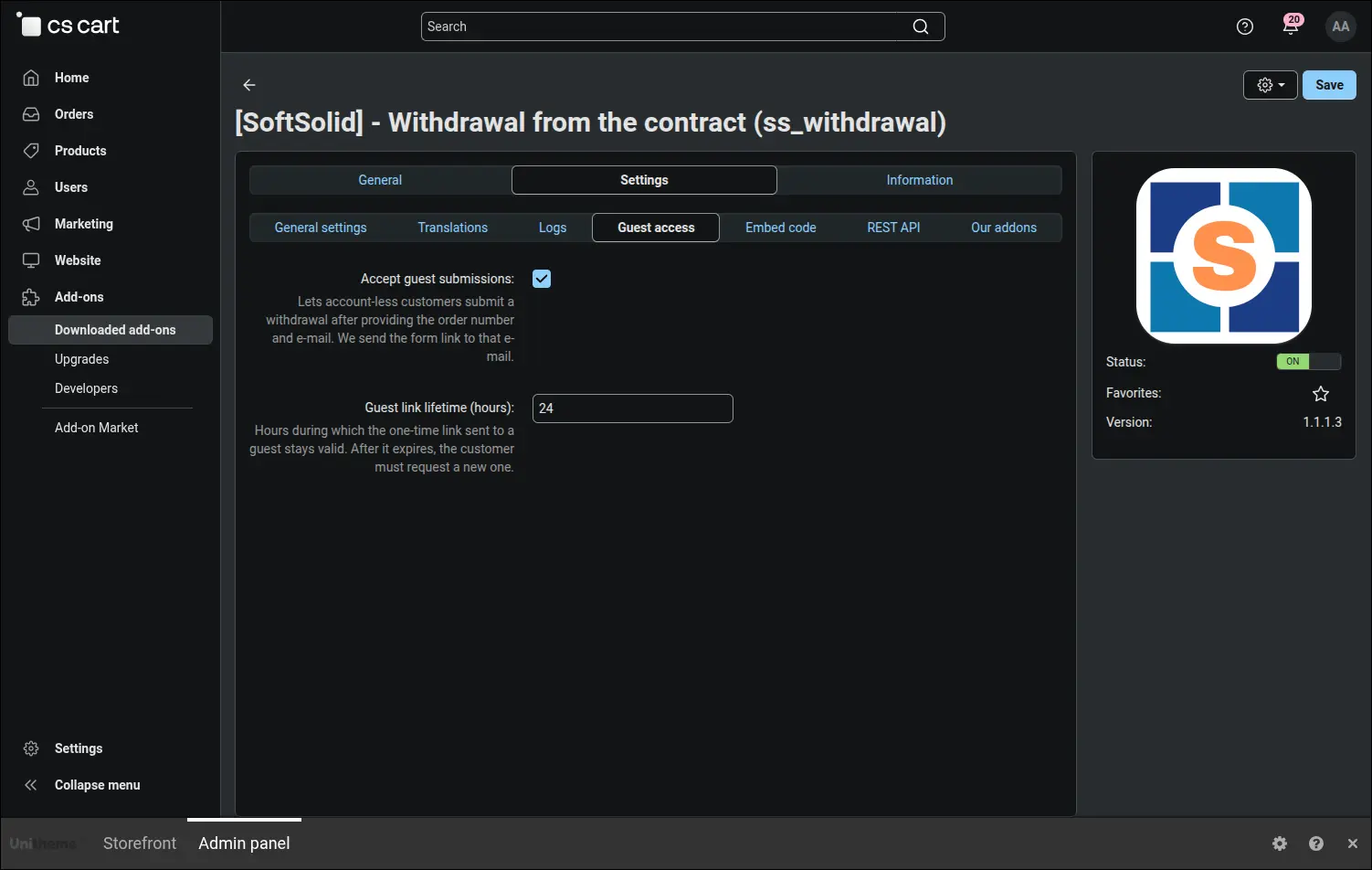Select Downloaded add-ons submenu

(111, 330)
